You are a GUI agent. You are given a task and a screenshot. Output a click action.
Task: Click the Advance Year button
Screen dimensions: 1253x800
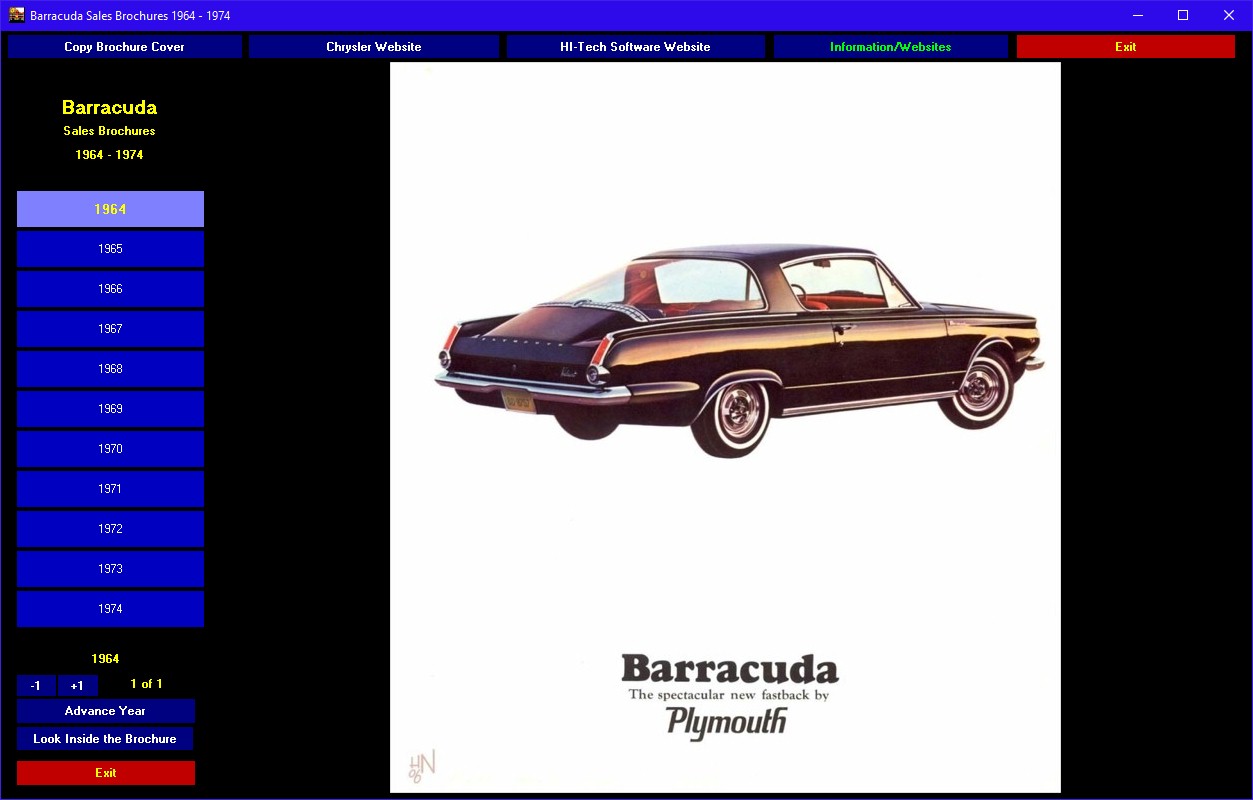(x=105, y=711)
